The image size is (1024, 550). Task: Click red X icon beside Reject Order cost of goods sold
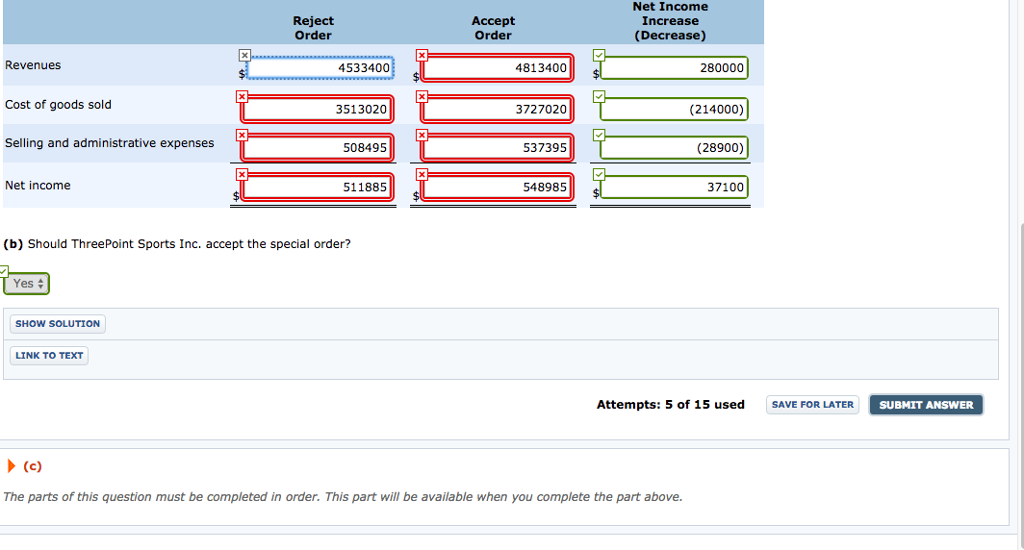pyautogui.click(x=241, y=96)
